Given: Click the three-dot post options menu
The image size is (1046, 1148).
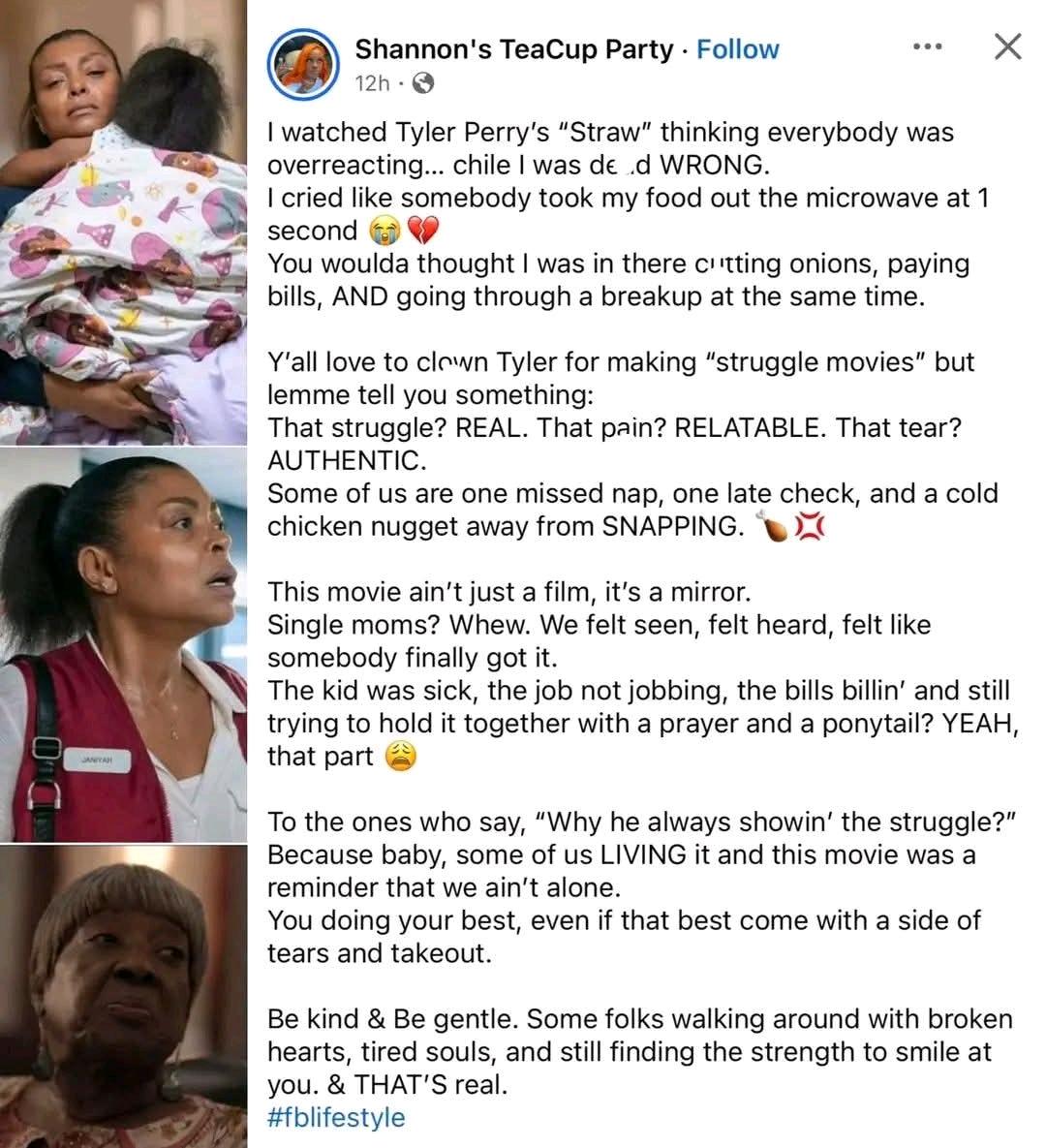Looking at the screenshot, I should click(928, 47).
